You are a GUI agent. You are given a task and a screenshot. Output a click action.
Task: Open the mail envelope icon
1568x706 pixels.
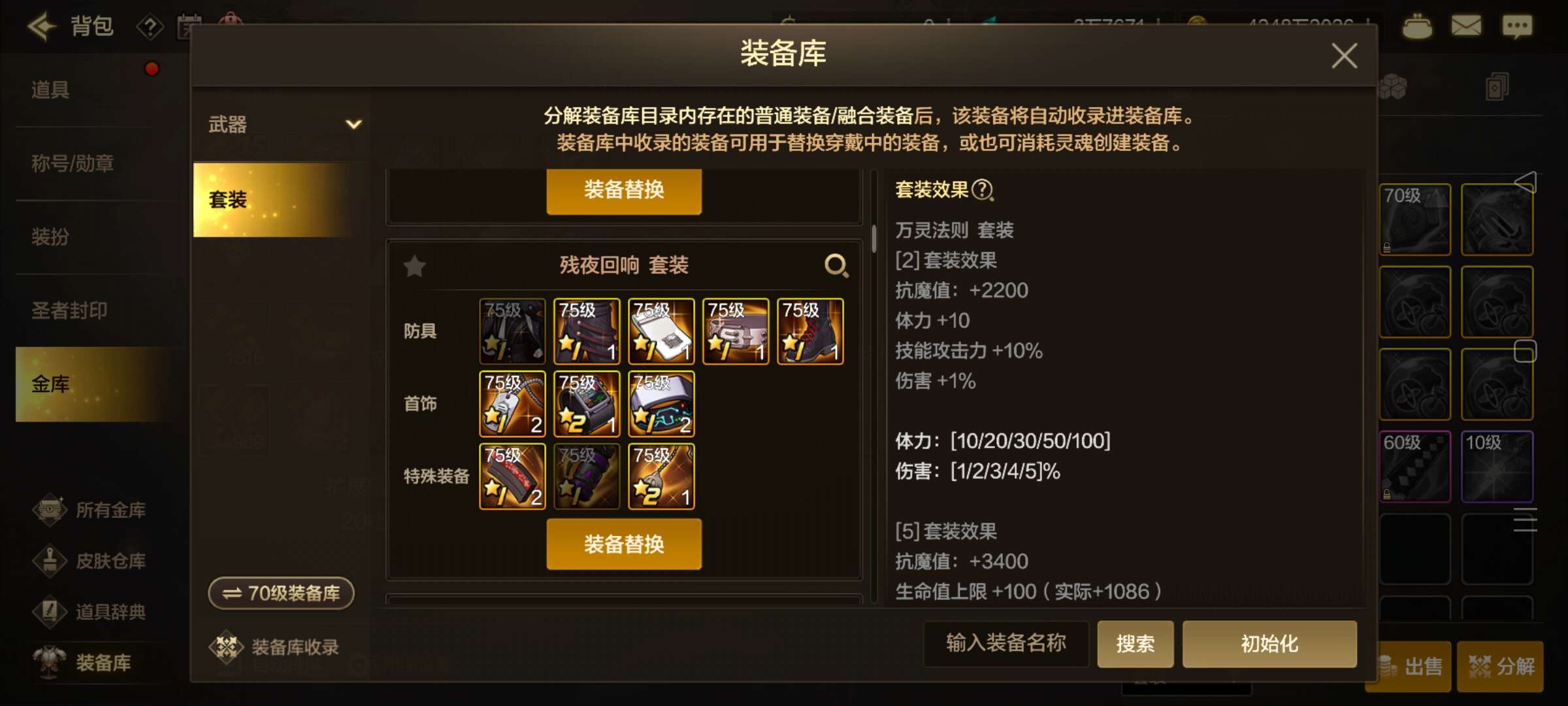pyautogui.click(x=1466, y=26)
